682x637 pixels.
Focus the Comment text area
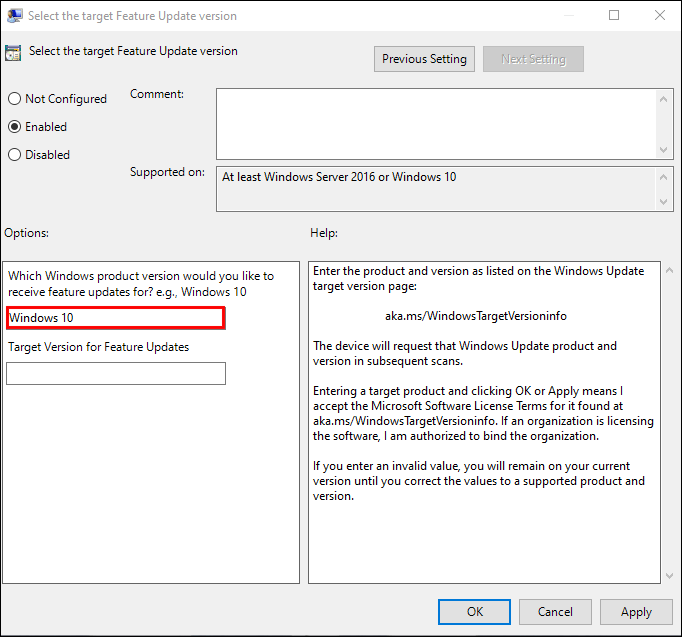[436, 124]
